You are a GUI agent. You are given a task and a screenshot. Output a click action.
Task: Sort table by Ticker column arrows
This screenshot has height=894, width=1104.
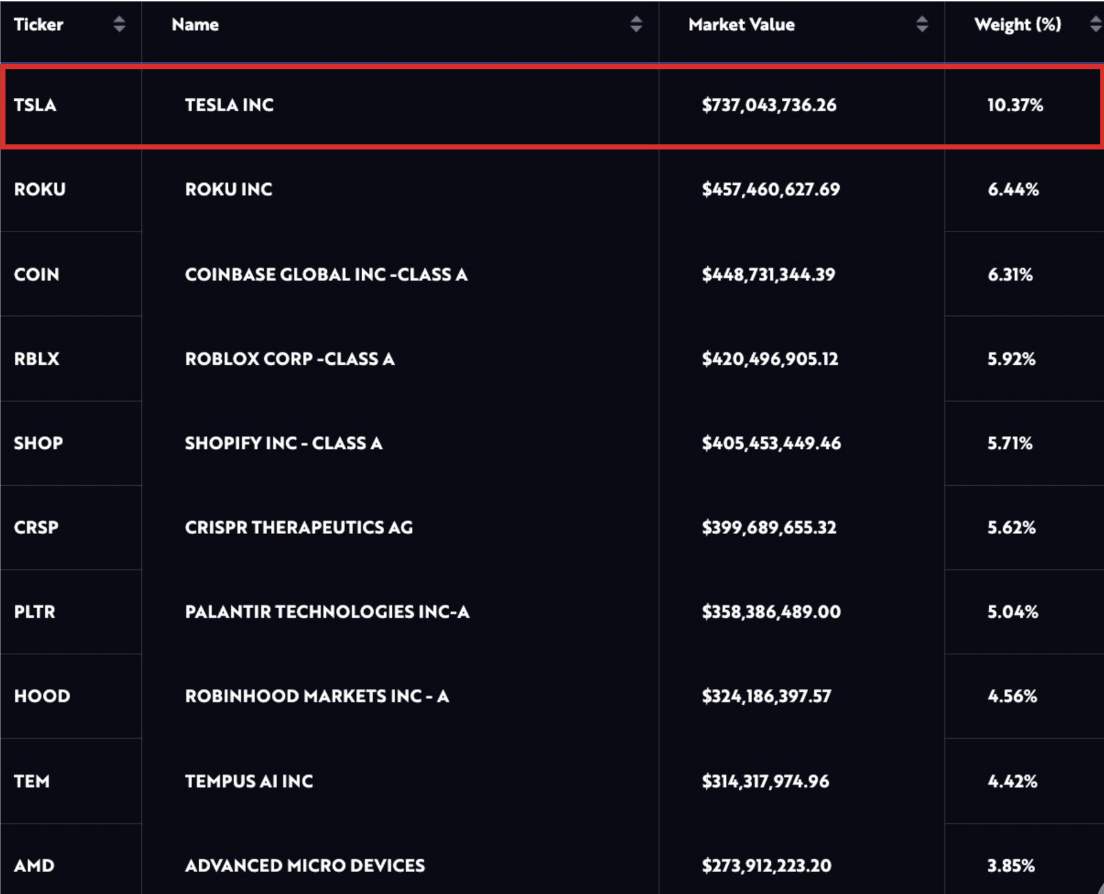pos(120,25)
